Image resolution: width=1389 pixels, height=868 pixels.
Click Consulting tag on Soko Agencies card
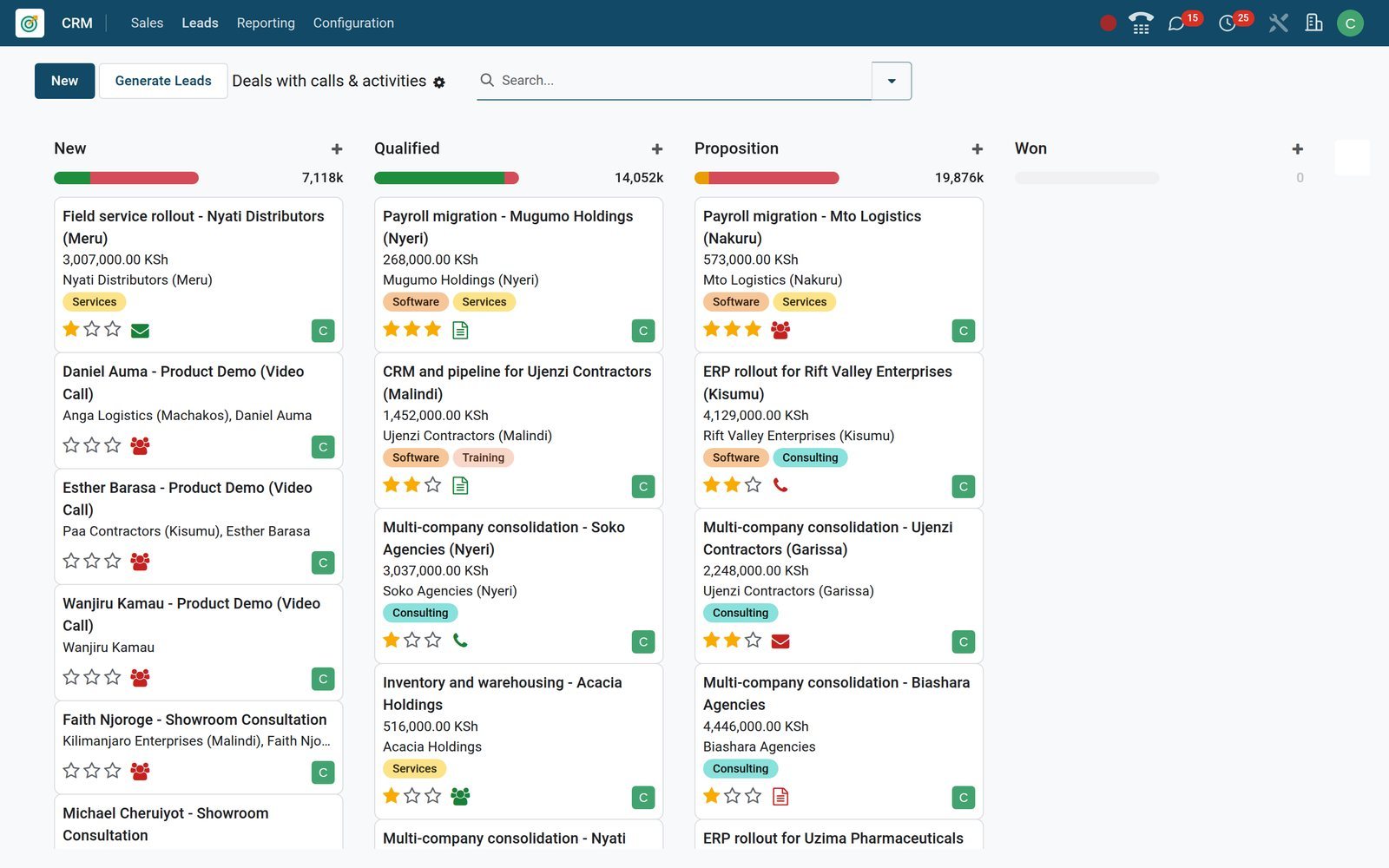coord(420,613)
